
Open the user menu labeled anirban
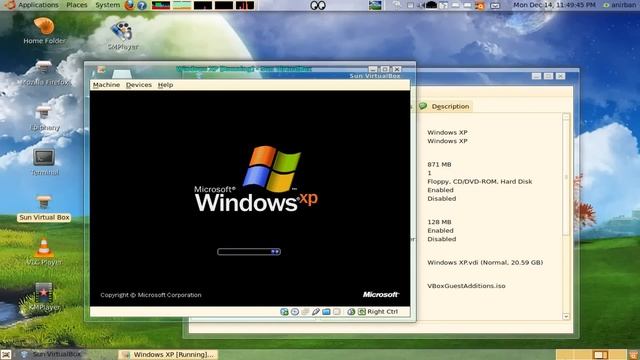pos(620,5)
